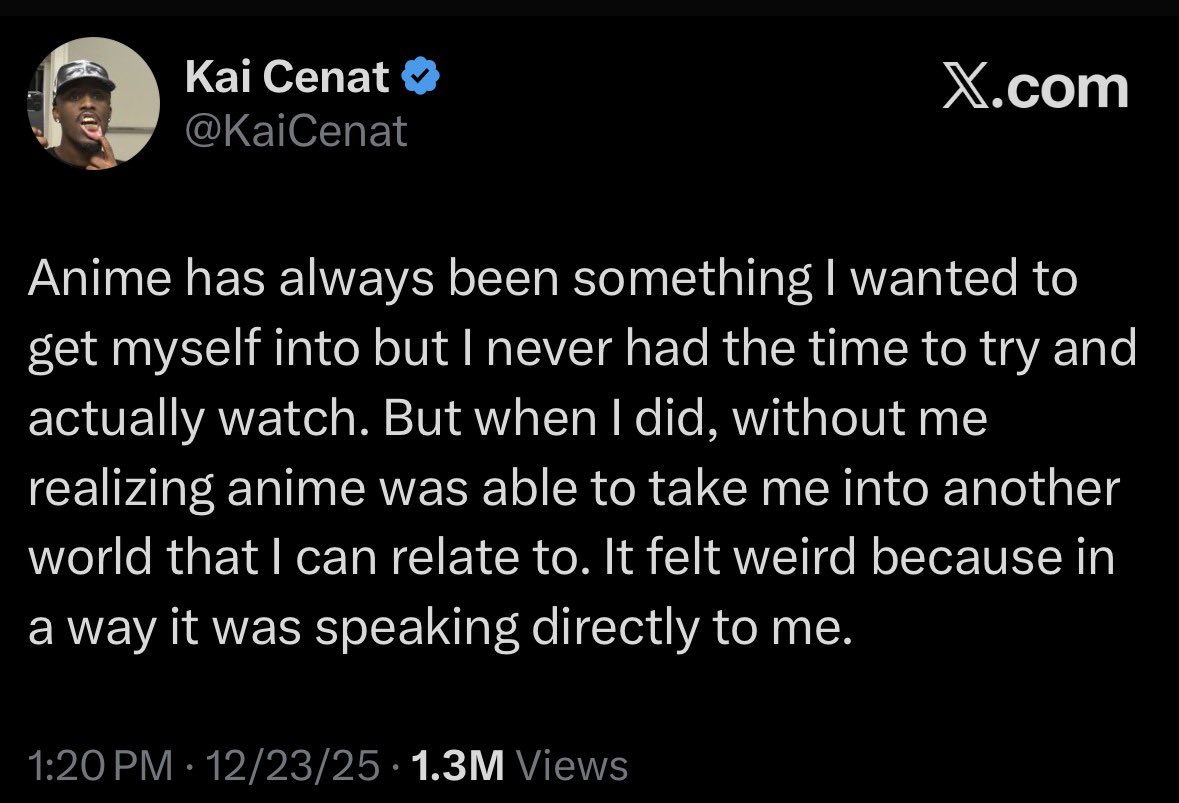The height and width of the screenshot is (803, 1179).
Task: Click tweet line "get myself into but I never"
Action: [x=582, y=350]
